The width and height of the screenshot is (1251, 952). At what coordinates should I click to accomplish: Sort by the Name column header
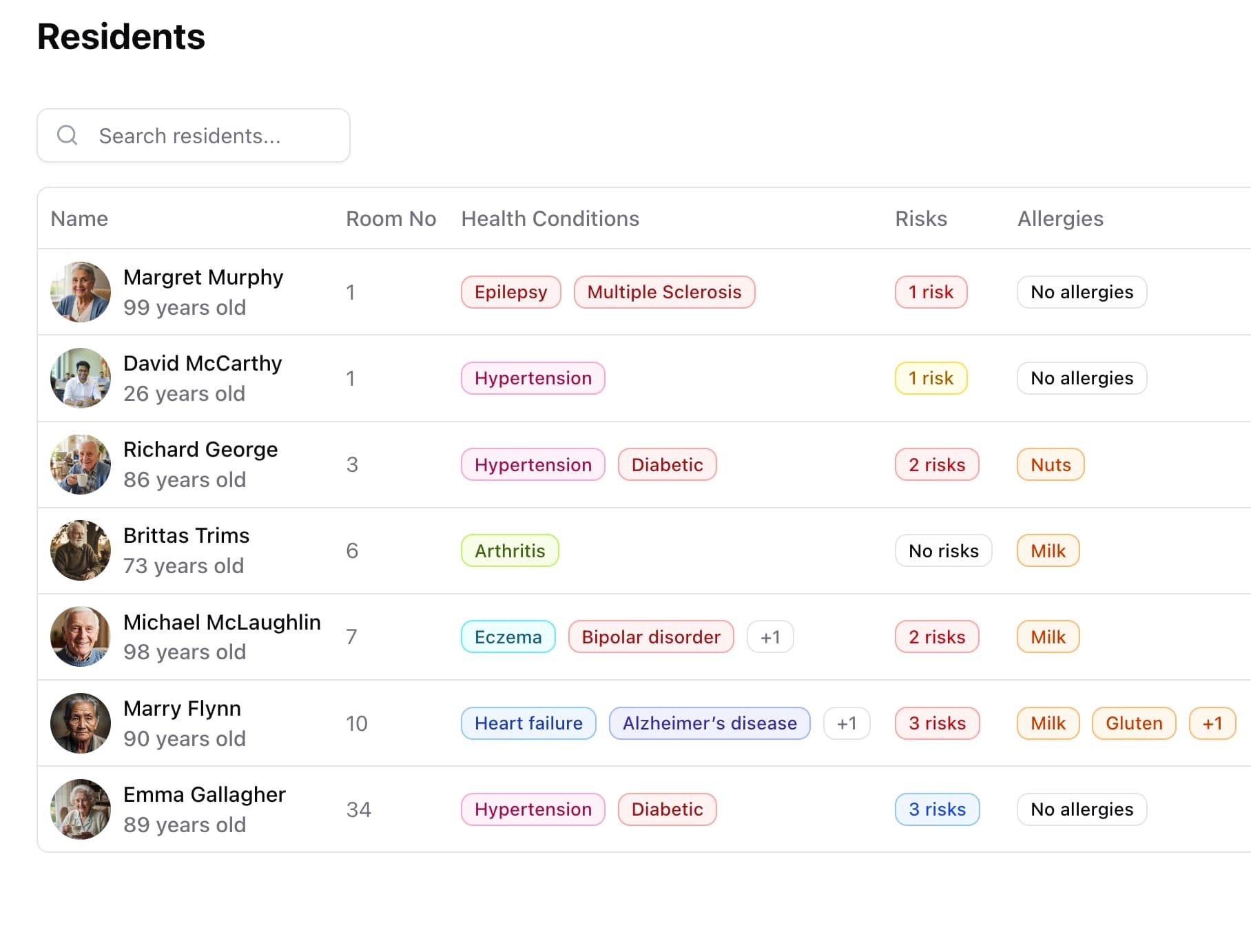(79, 218)
